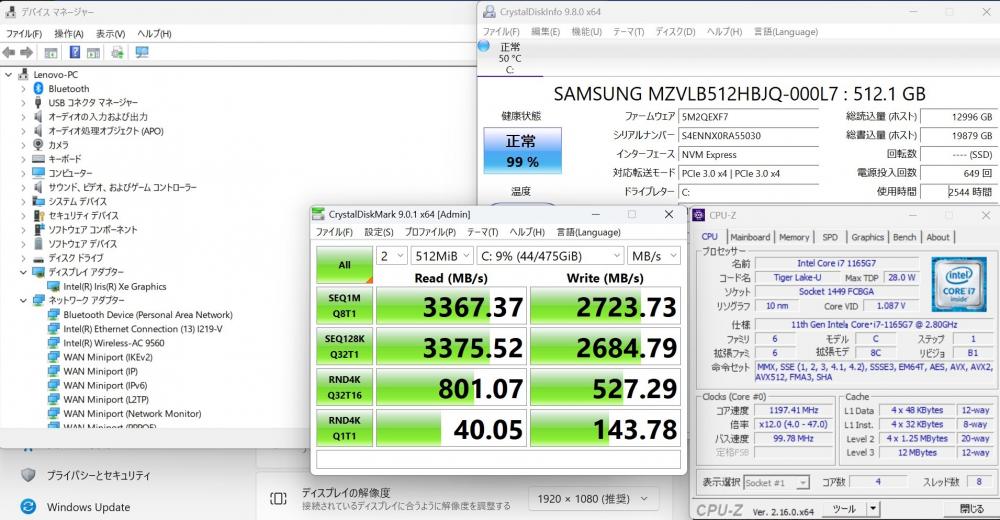Screen dimensions: 1000x520
Task: Select WAN Miniport (IKEv2) entry
Action: coord(108,357)
